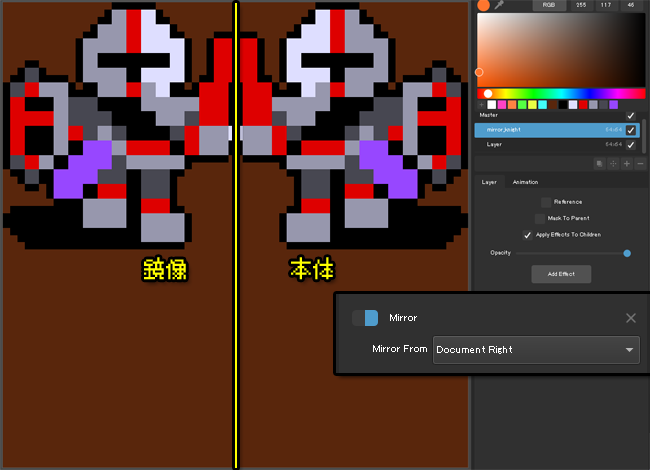Select the red palette swatch

(583, 105)
